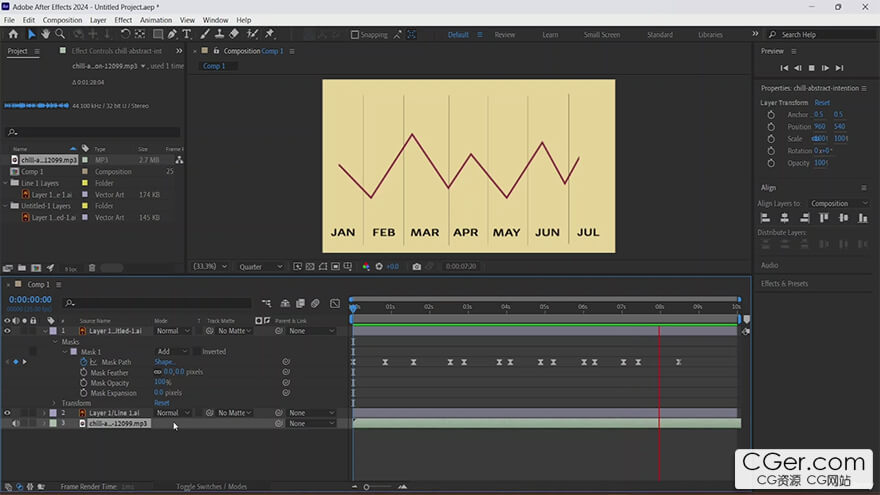The height and width of the screenshot is (495, 880).
Task: Check the Inverted mask box
Action: pyautogui.click(x=197, y=352)
